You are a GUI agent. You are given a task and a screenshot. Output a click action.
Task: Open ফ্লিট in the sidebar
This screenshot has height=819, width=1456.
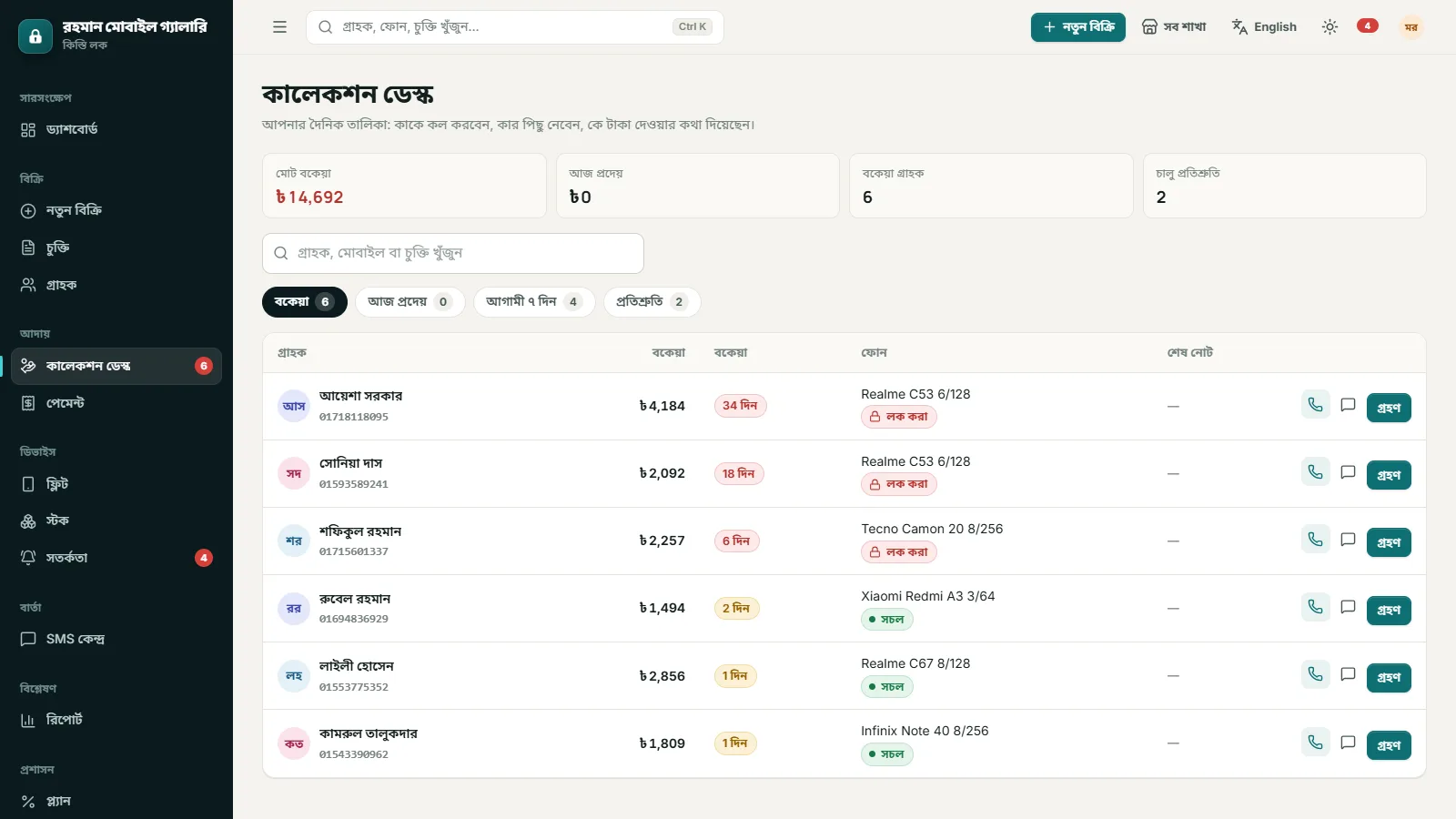tap(116, 484)
